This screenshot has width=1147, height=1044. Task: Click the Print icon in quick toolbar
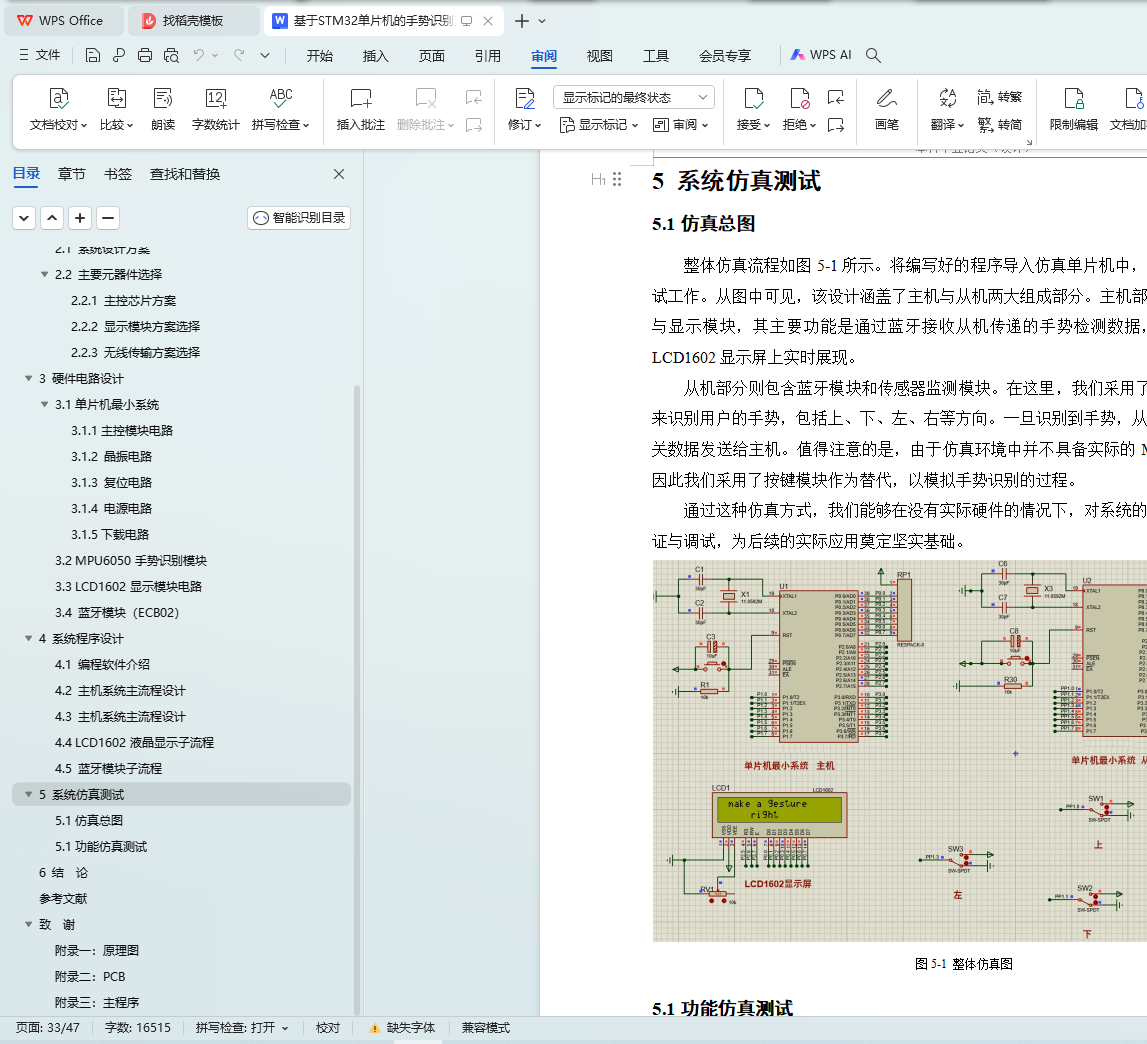(145, 56)
